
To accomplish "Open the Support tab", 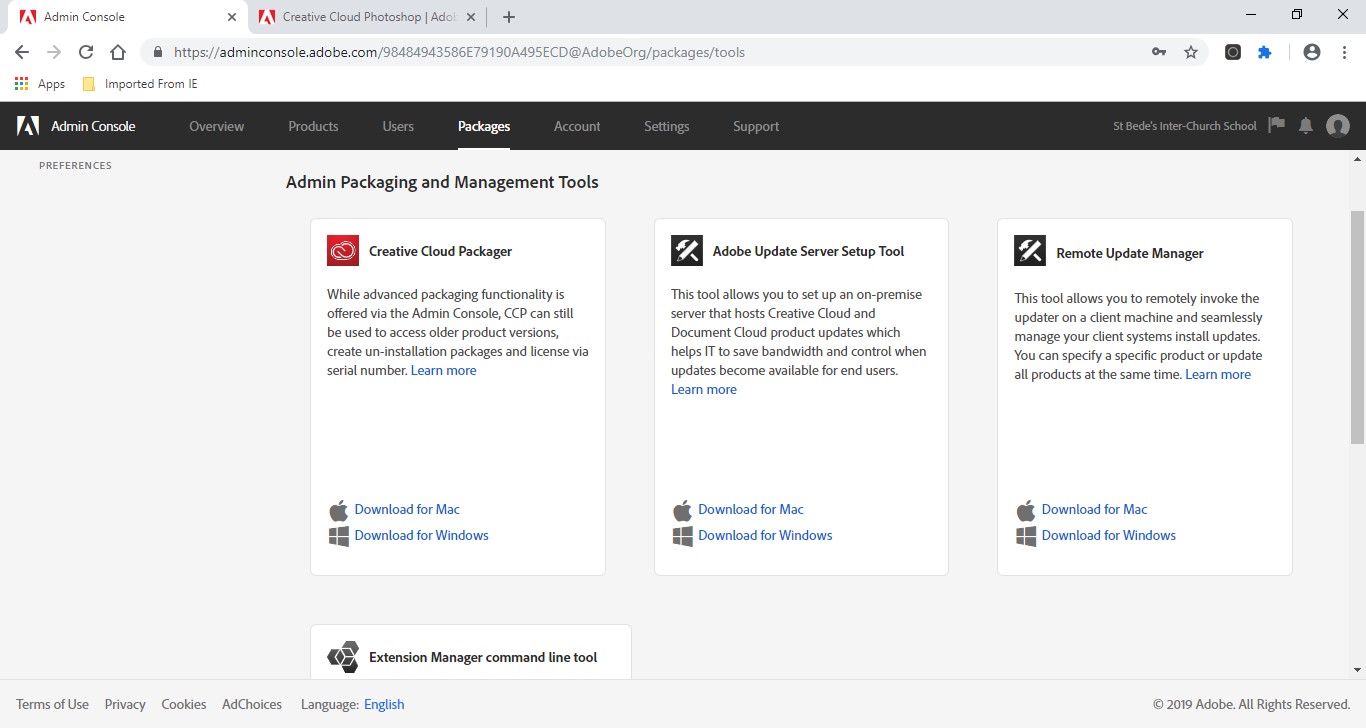I will (x=756, y=126).
